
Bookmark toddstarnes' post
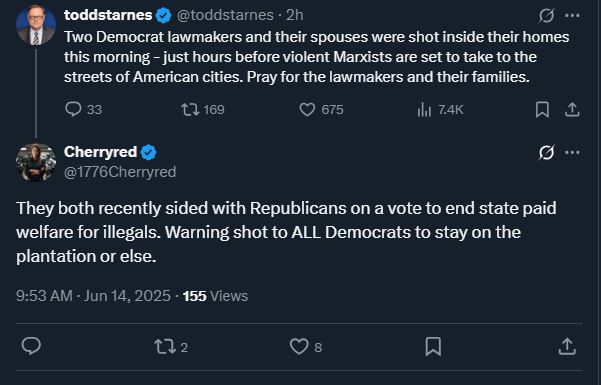click(542, 110)
